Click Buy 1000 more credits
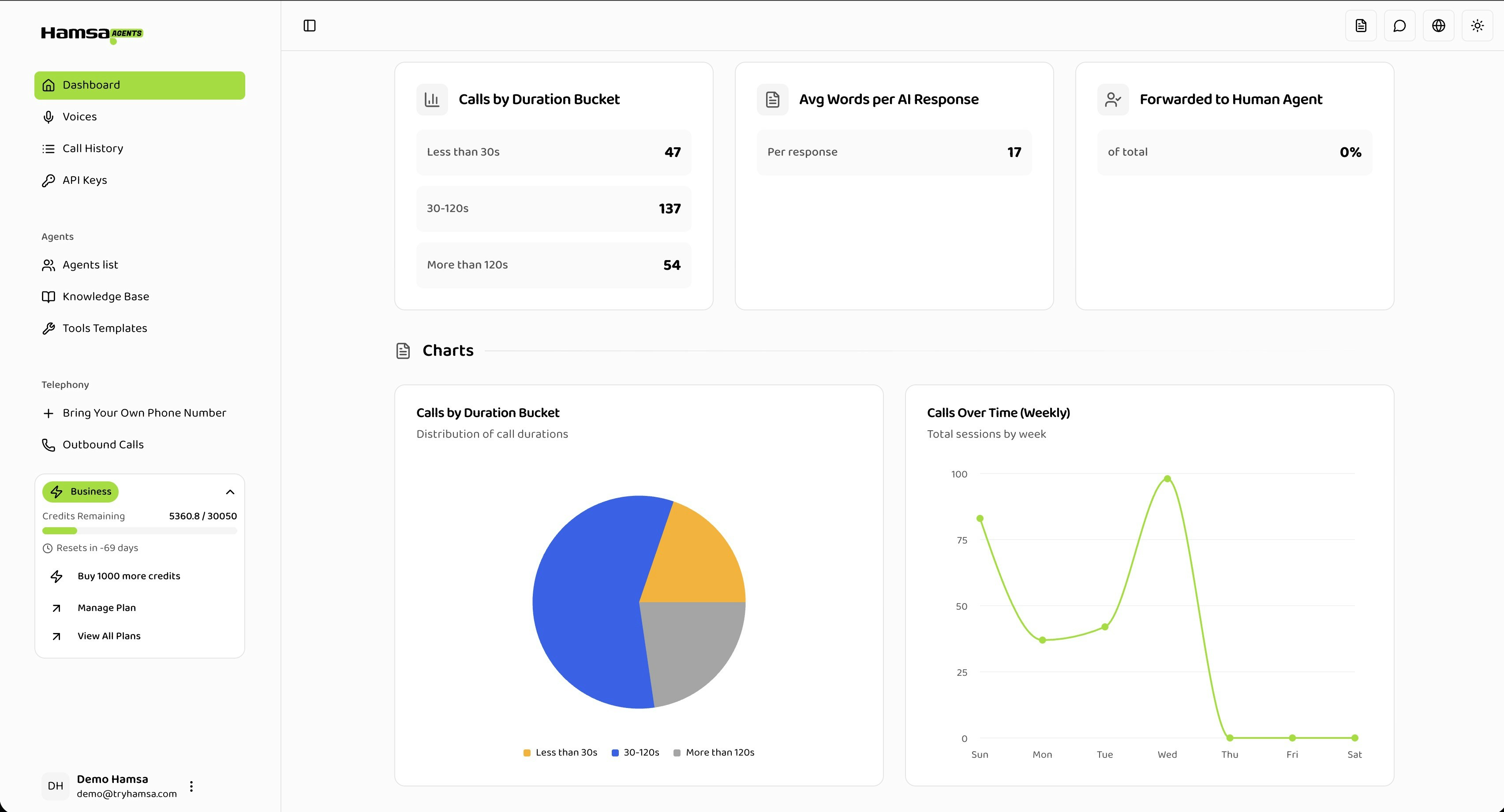The height and width of the screenshot is (812, 1504). 128,576
